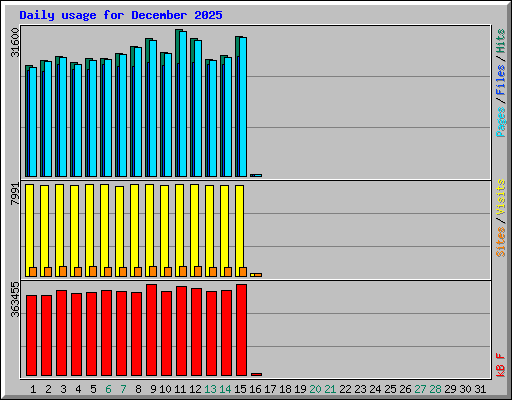Select the cyan pages bar for day 4

pos(78,121)
